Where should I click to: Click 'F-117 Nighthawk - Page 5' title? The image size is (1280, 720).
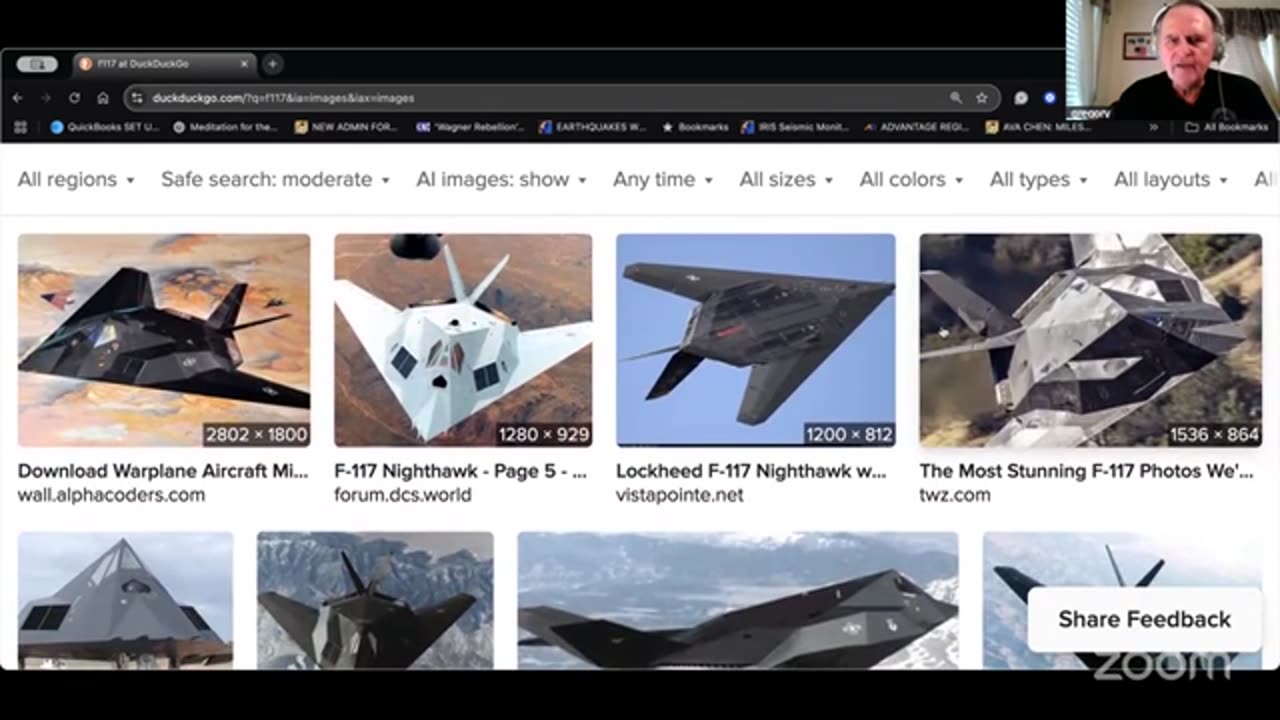(460, 471)
